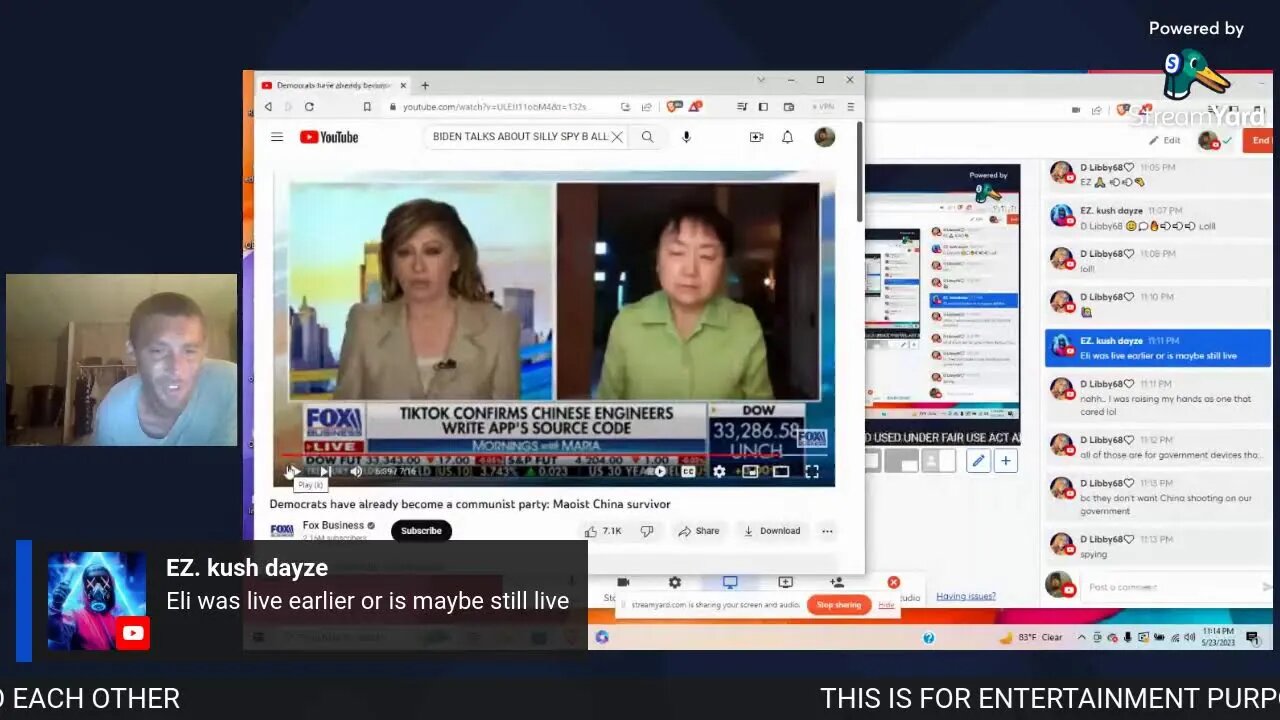1280x720 pixels.
Task: Click the share icon in the address bar
Action: point(646,107)
